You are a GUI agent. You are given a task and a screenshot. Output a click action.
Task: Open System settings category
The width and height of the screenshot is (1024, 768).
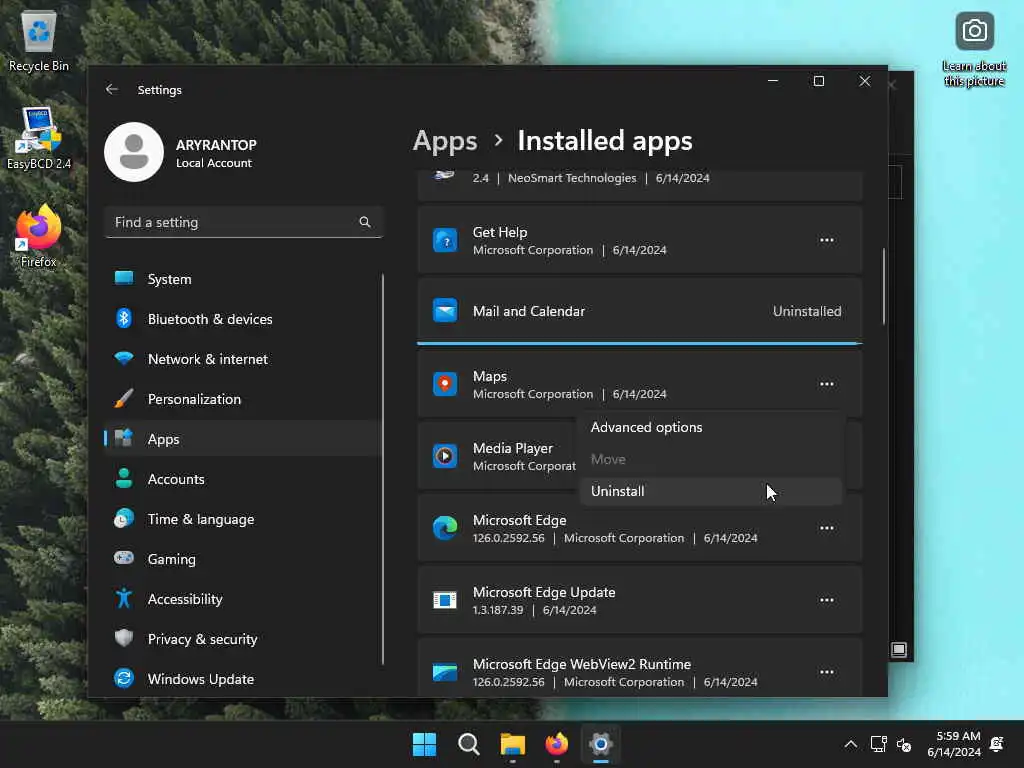point(242,279)
